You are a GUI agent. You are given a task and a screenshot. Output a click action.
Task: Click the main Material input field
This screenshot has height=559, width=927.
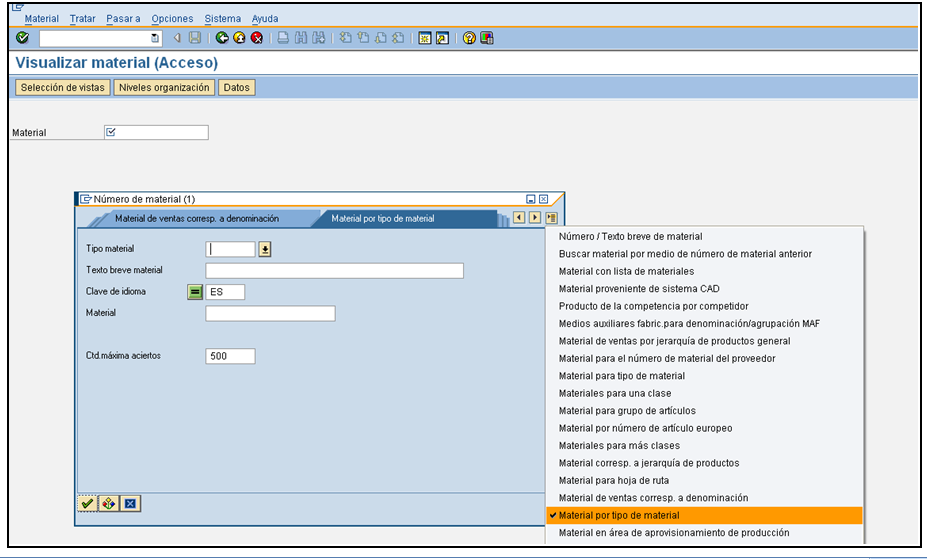156,132
